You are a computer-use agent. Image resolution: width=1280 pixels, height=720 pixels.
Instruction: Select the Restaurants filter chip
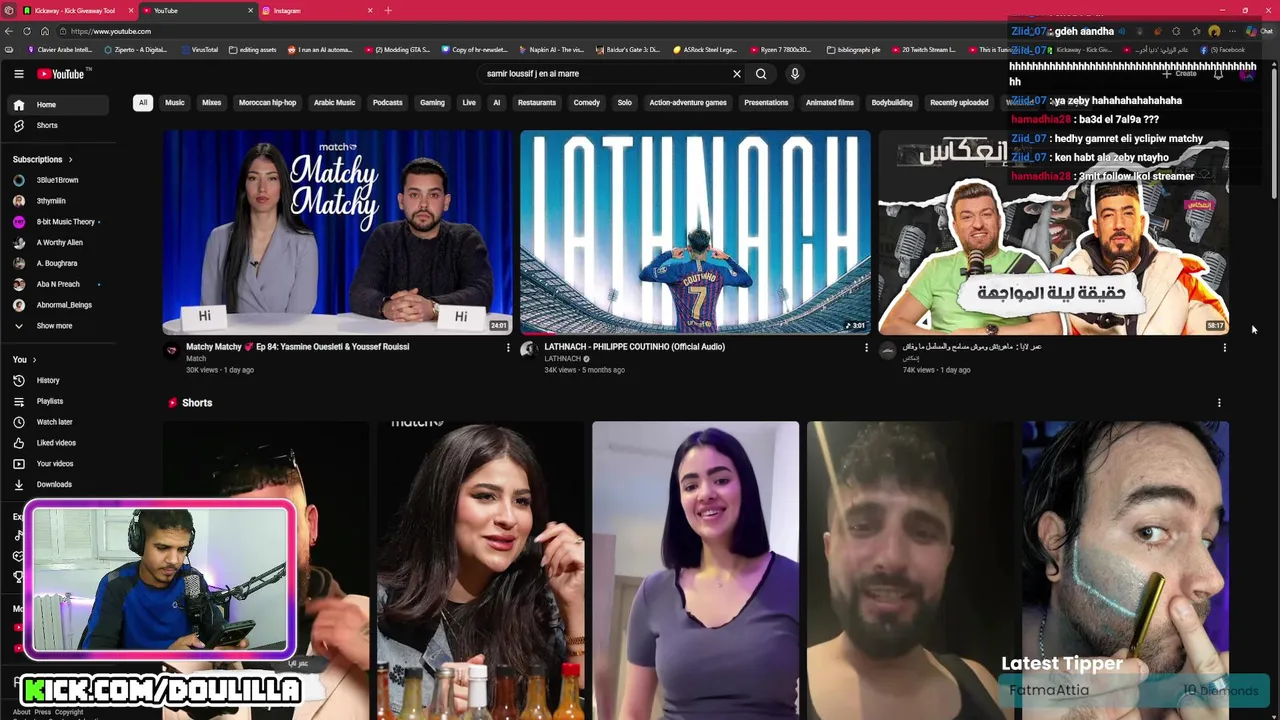pyautogui.click(x=537, y=102)
